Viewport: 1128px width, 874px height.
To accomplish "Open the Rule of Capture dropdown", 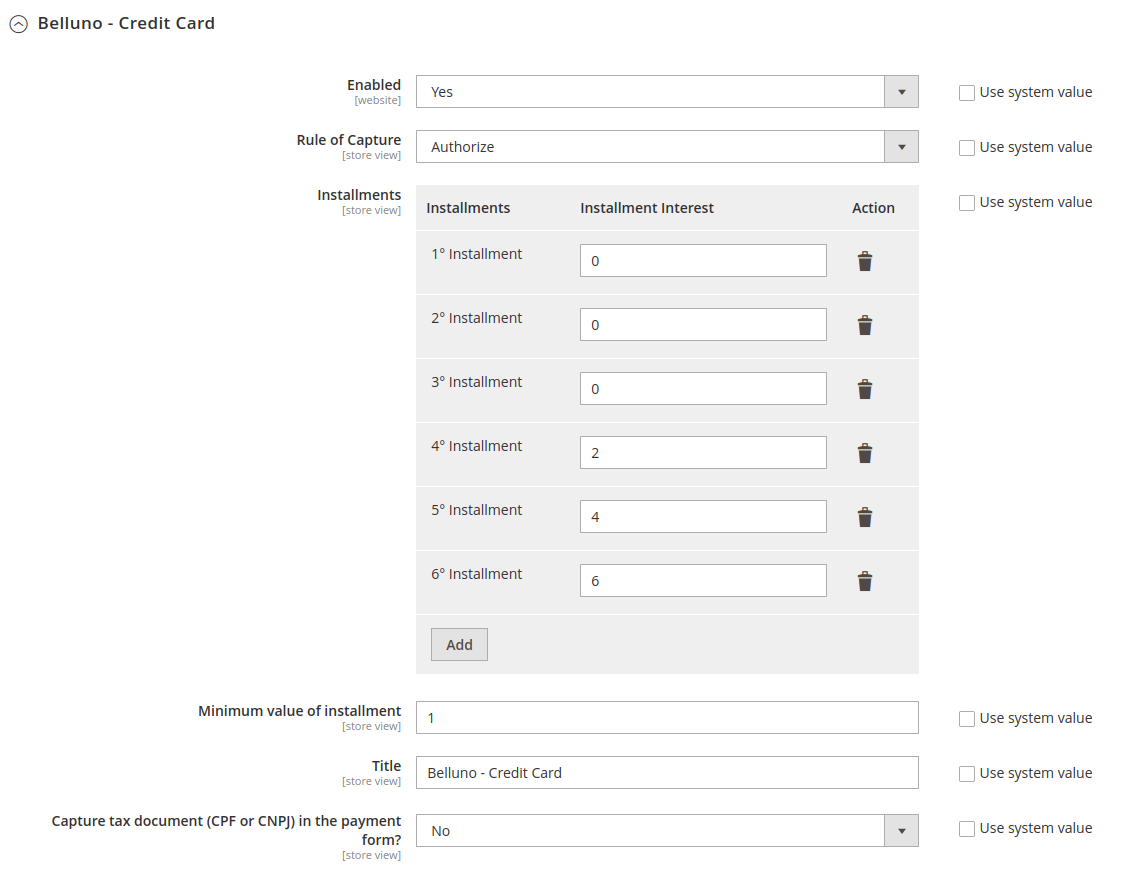I will (667, 147).
